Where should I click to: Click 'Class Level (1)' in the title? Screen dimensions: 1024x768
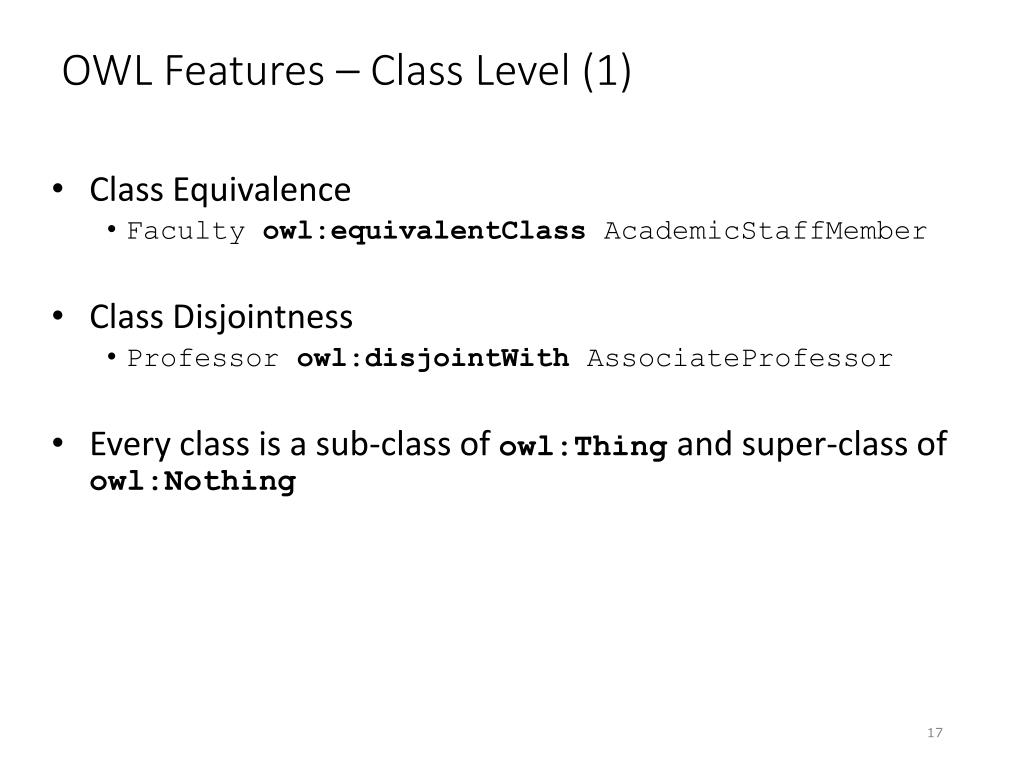(x=502, y=71)
